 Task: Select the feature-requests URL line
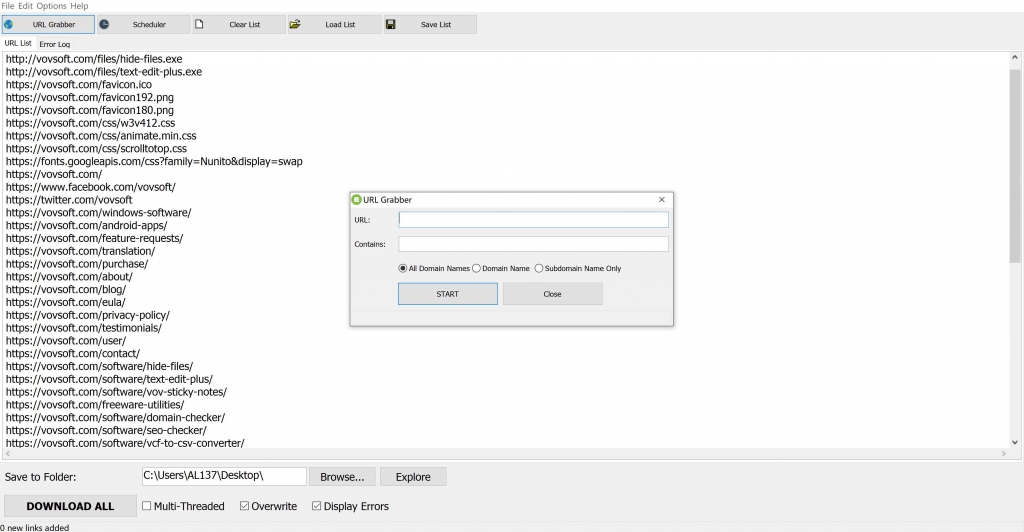[x=95, y=238]
